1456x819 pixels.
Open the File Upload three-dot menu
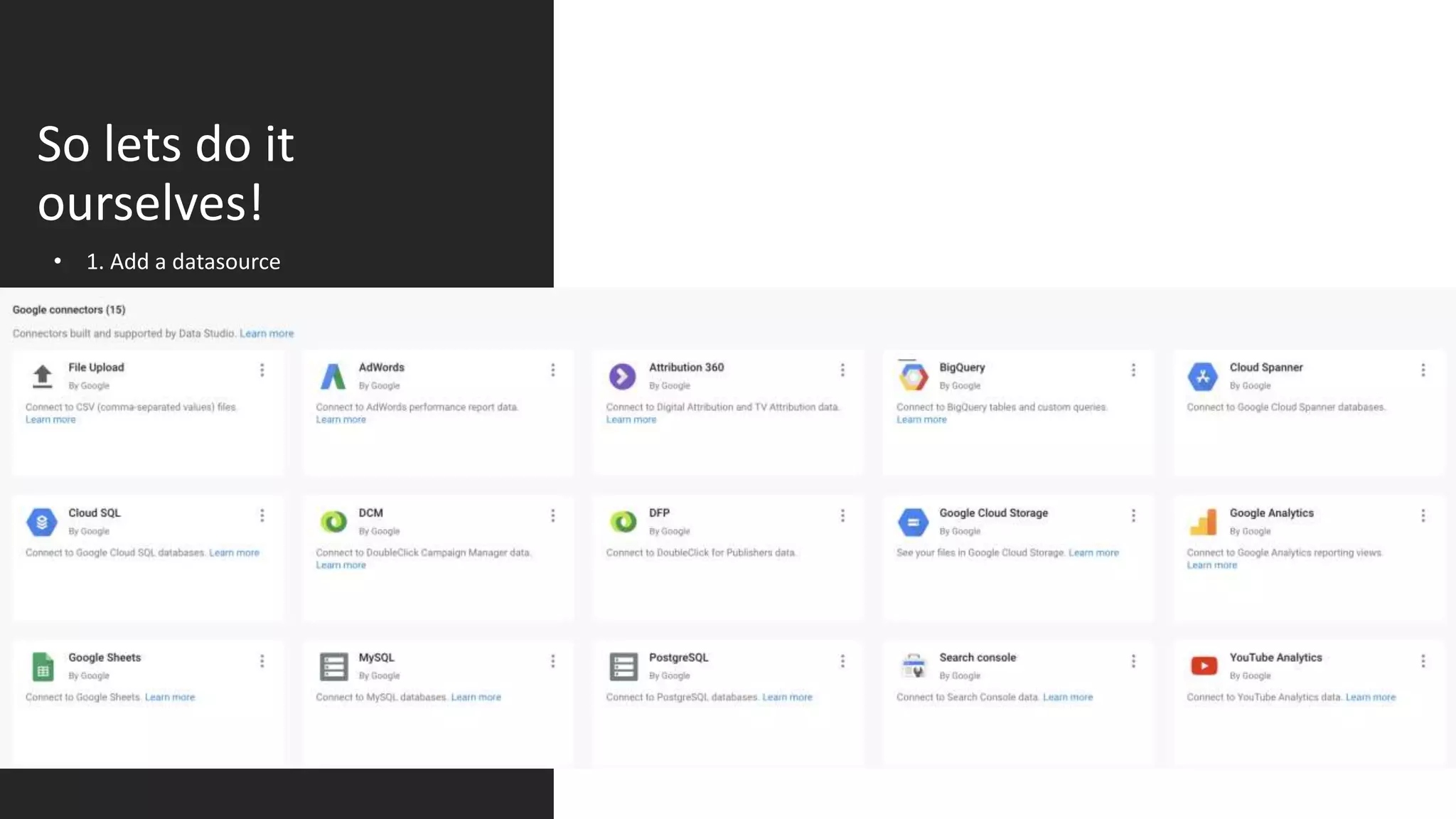[x=262, y=370]
